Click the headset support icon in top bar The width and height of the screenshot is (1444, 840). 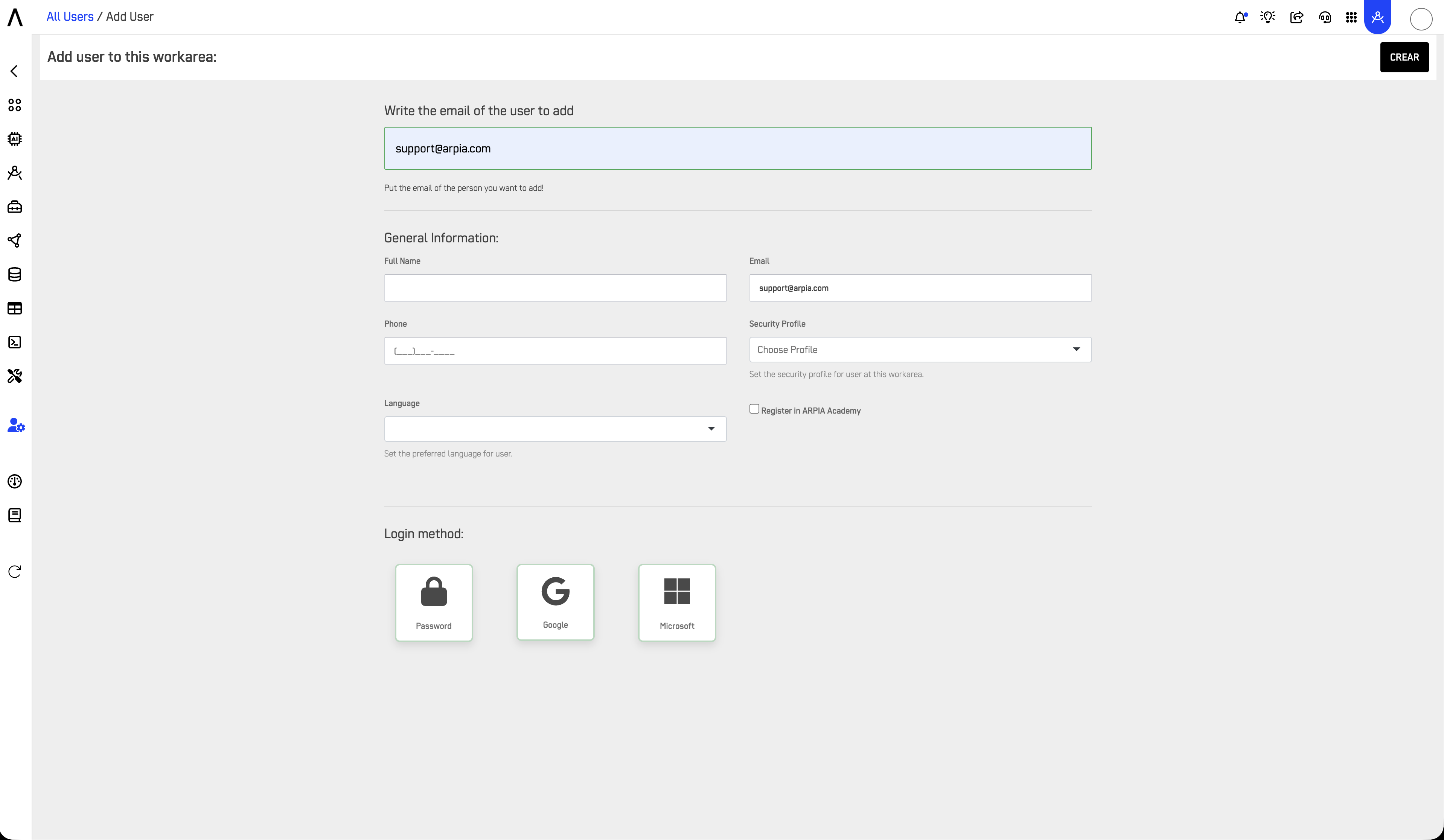click(1325, 18)
